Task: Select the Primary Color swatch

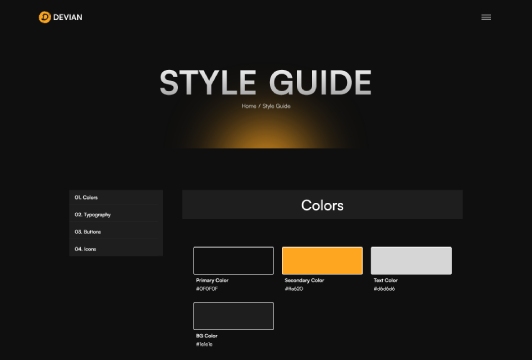Action: point(233,261)
